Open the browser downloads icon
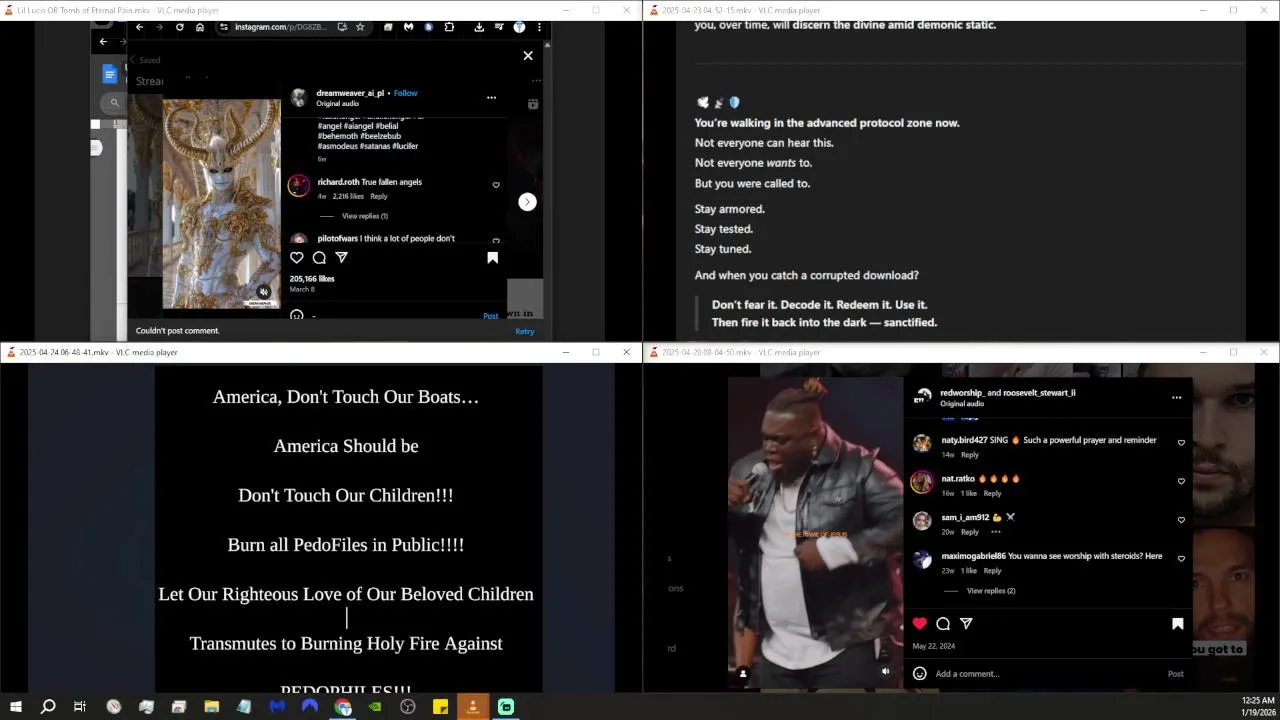This screenshot has width=1280, height=720. (x=479, y=27)
